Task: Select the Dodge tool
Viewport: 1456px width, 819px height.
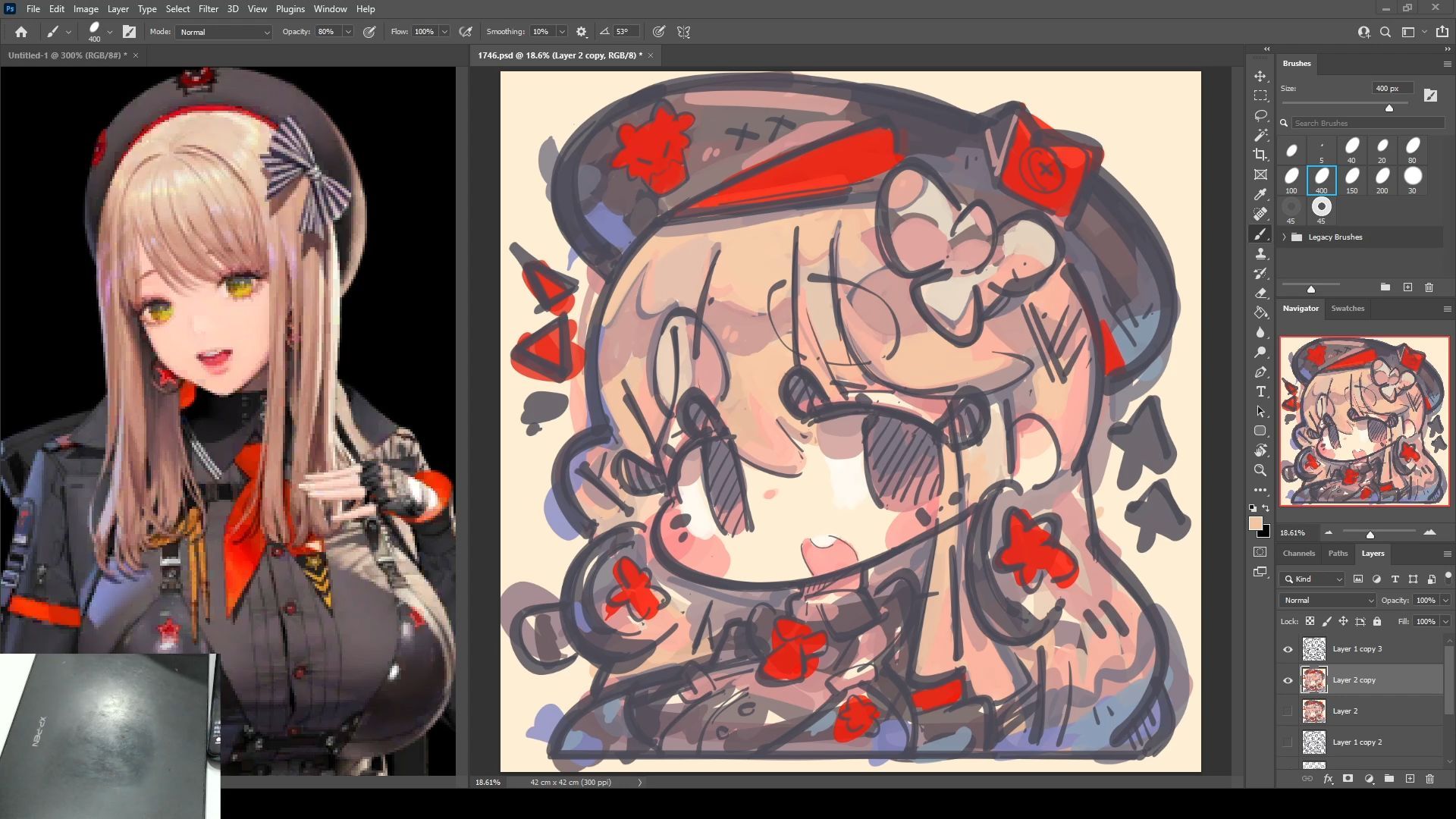Action: (1260, 353)
